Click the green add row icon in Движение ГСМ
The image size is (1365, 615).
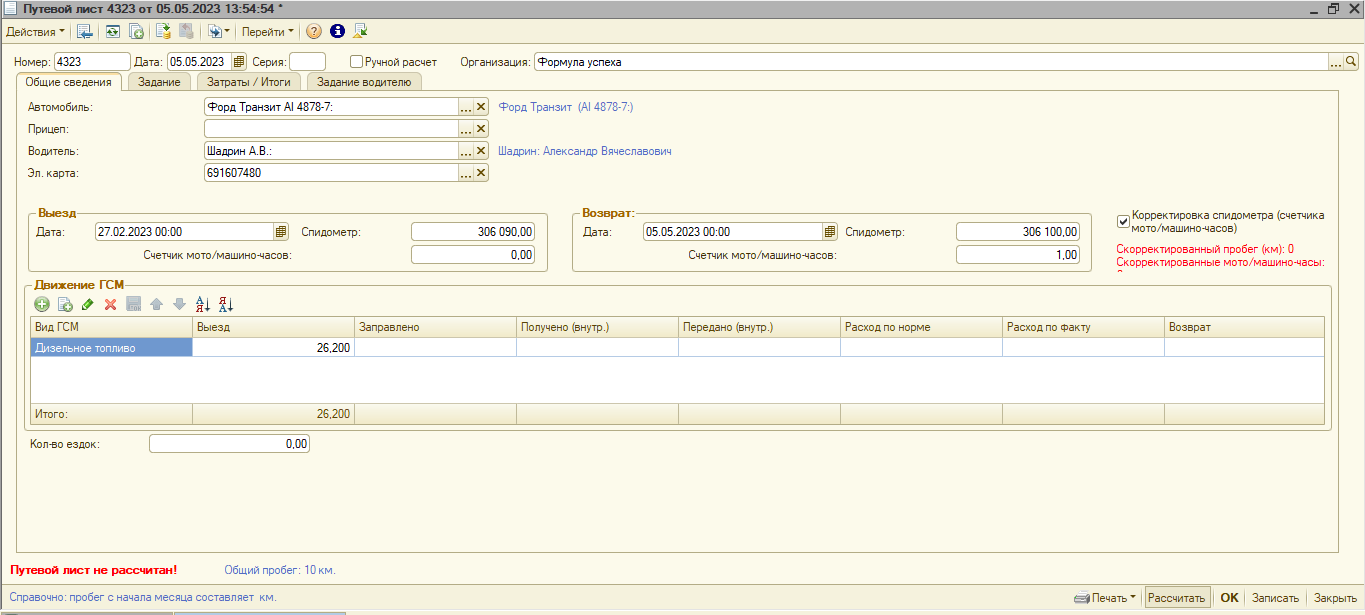pos(42,304)
